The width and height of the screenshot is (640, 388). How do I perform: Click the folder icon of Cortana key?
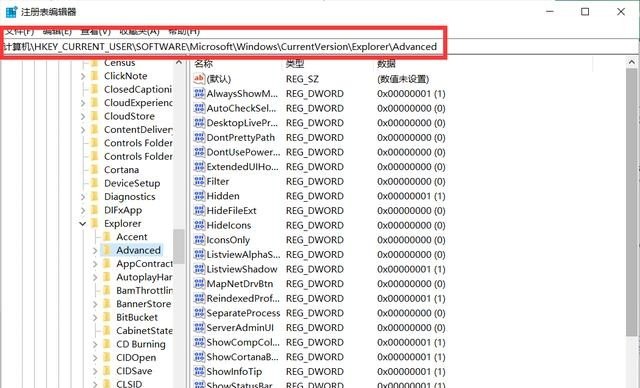coord(94,169)
